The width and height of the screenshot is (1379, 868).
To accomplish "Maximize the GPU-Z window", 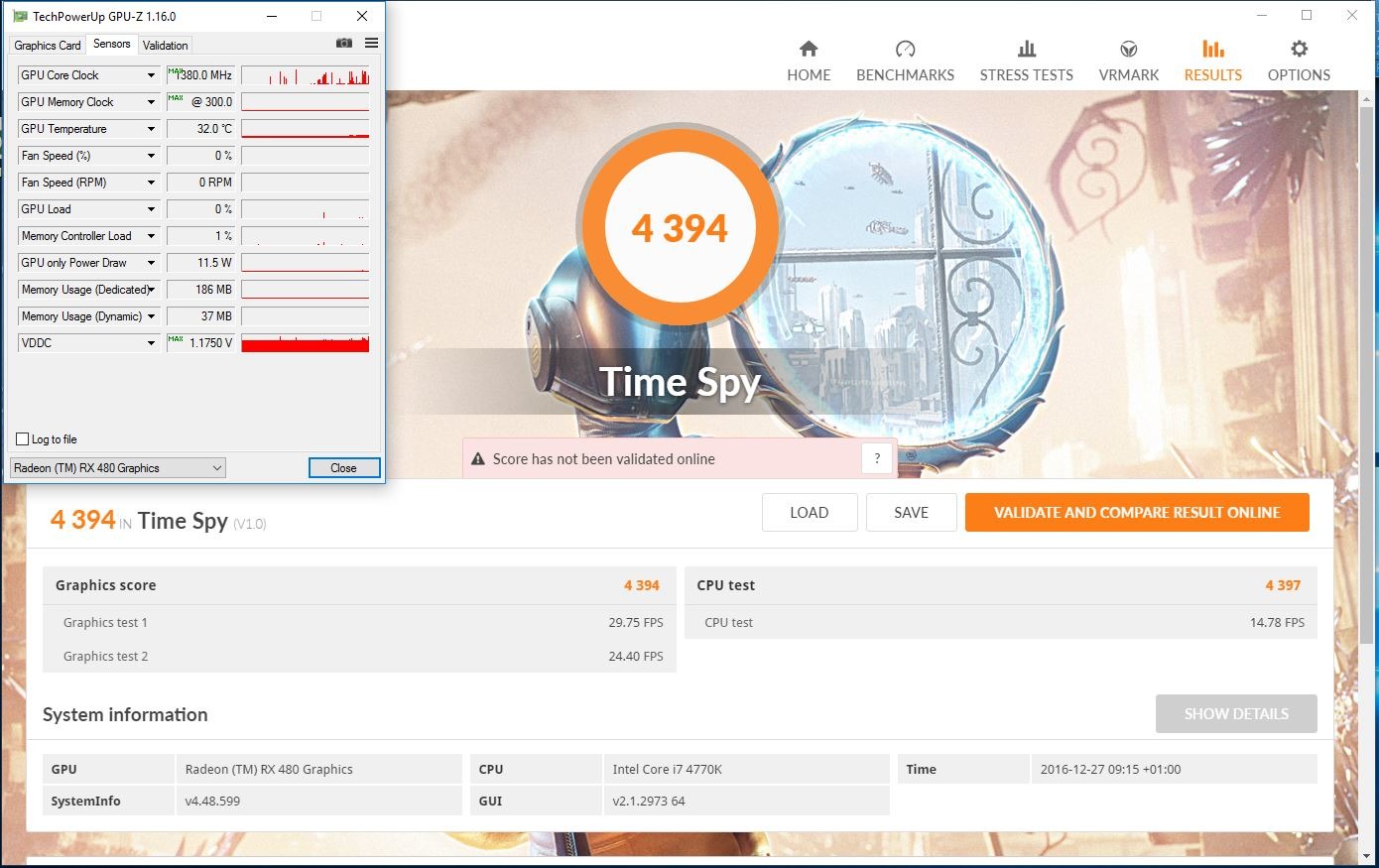I will [316, 16].
